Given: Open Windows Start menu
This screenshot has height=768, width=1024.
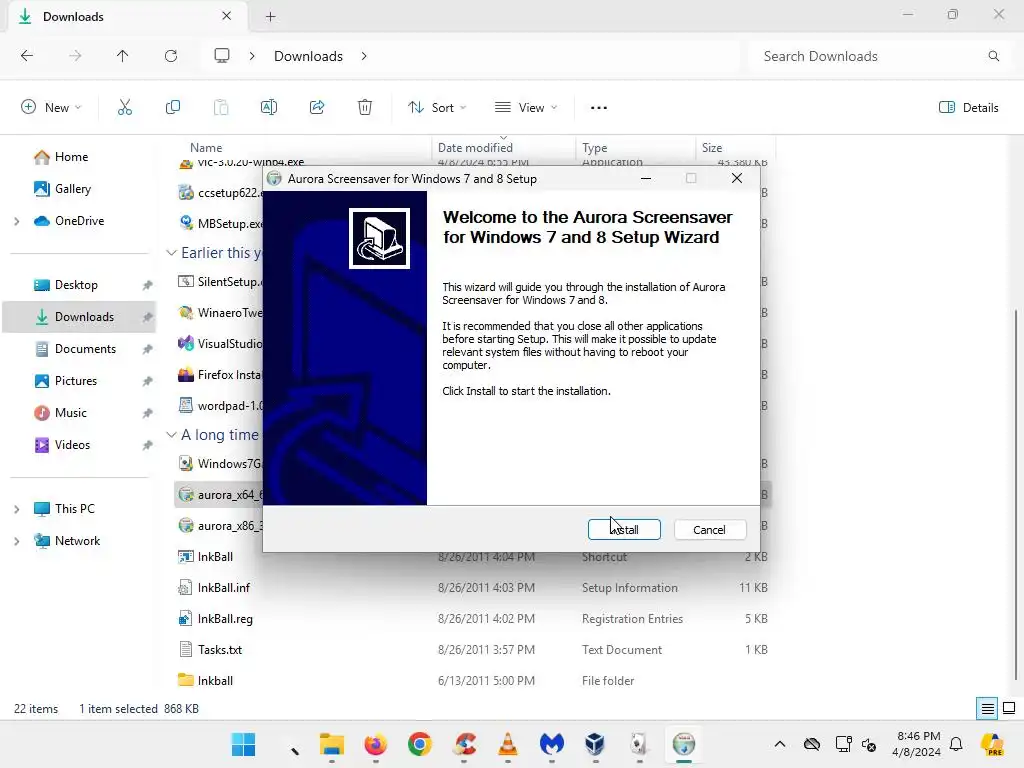Looking at the screenshot, I should tap(244, 744).
